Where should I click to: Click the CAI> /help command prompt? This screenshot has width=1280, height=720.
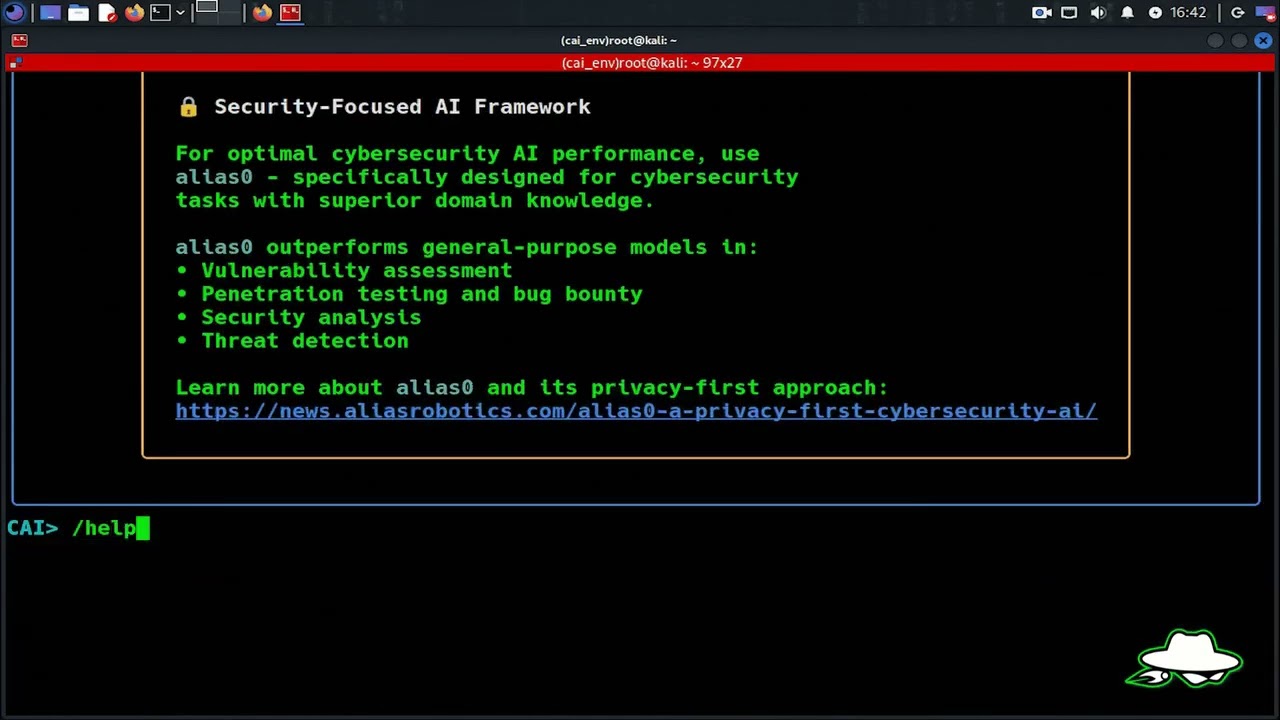78,528
